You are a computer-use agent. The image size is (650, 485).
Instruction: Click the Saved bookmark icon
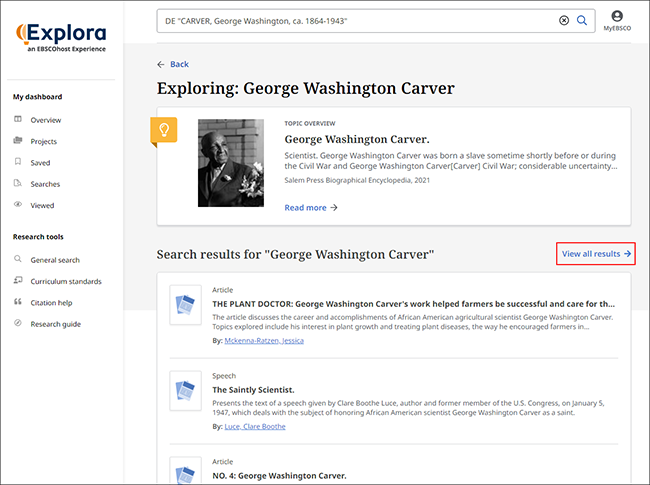coord(18,161)
